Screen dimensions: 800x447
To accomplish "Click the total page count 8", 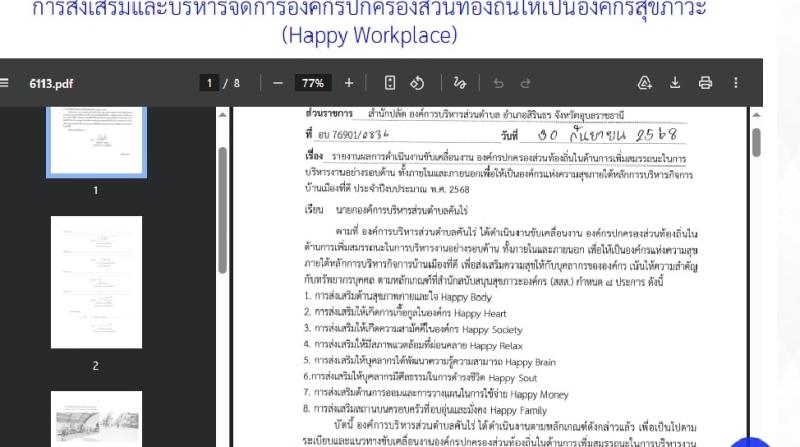I will (237, 83).
